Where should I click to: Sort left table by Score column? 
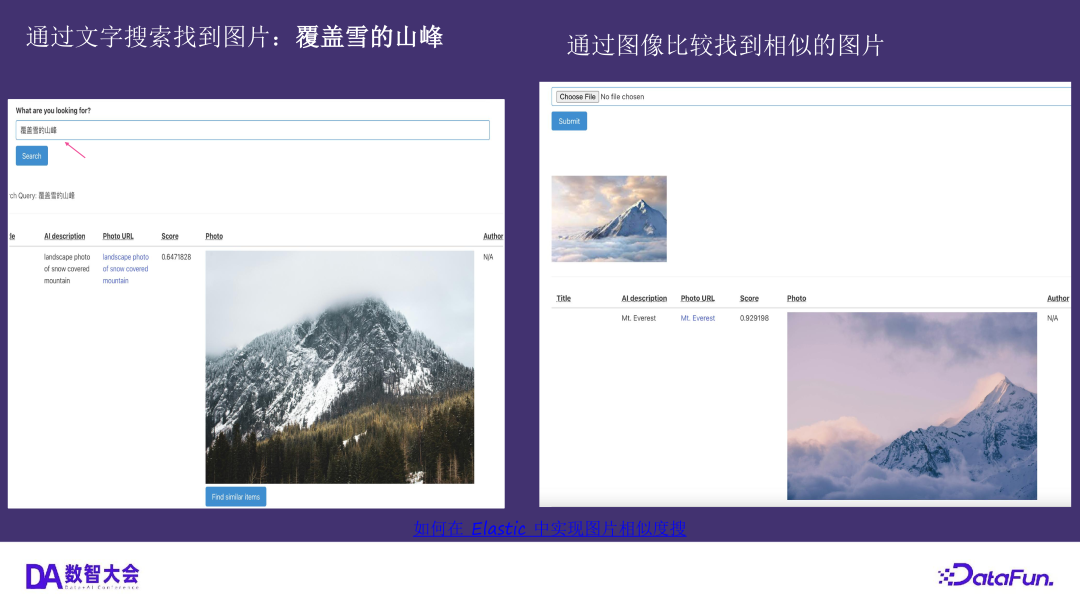(x=169, y=236)
